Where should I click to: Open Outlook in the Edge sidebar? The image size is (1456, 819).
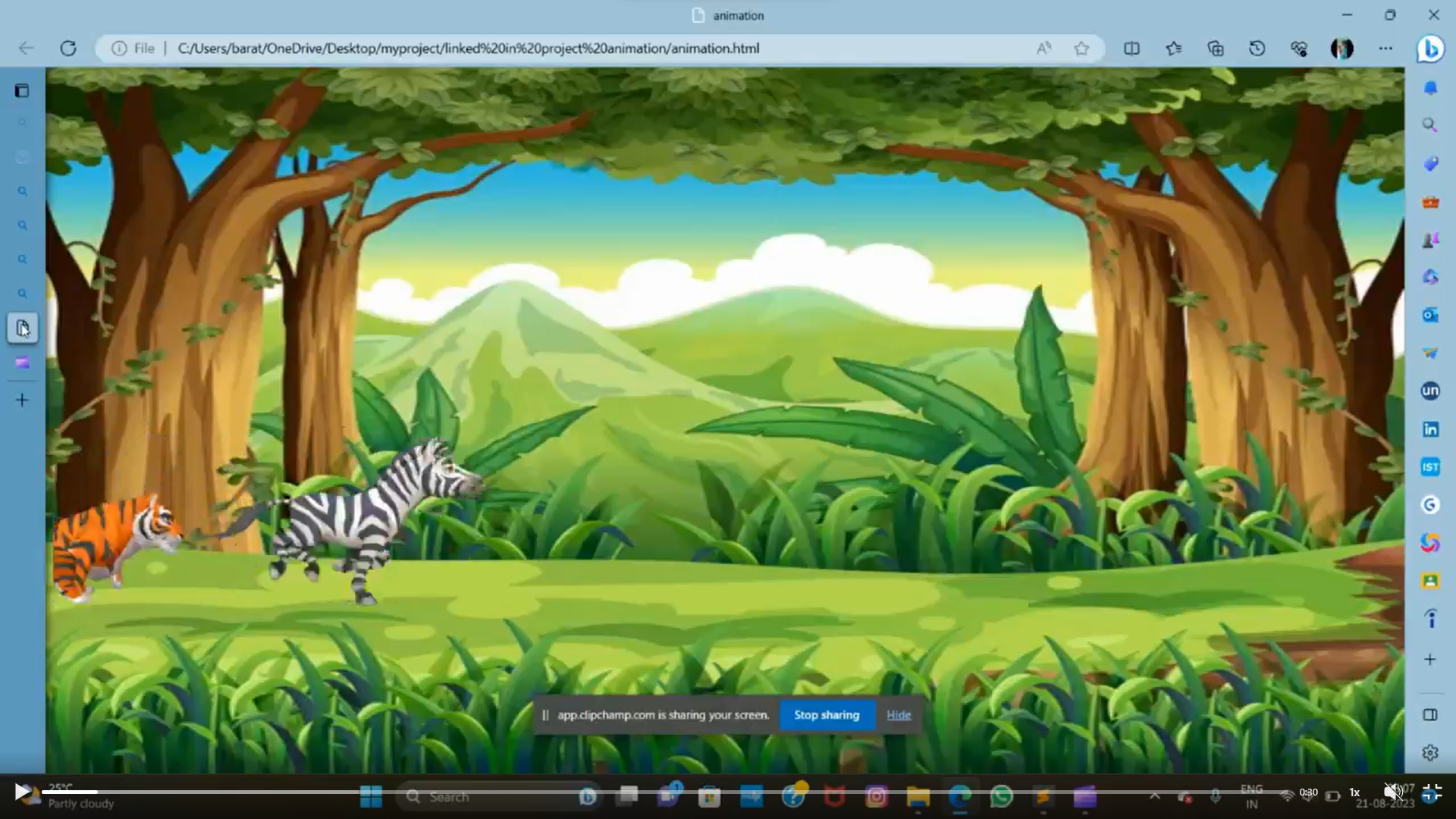1430,315
